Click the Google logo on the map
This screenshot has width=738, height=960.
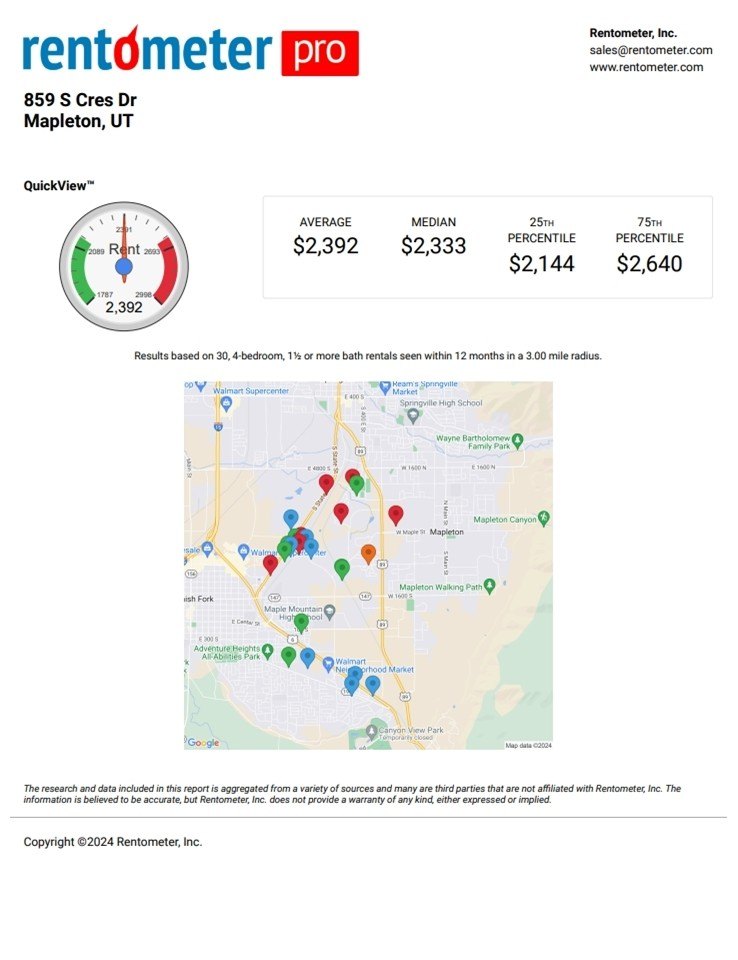[204, 743]
